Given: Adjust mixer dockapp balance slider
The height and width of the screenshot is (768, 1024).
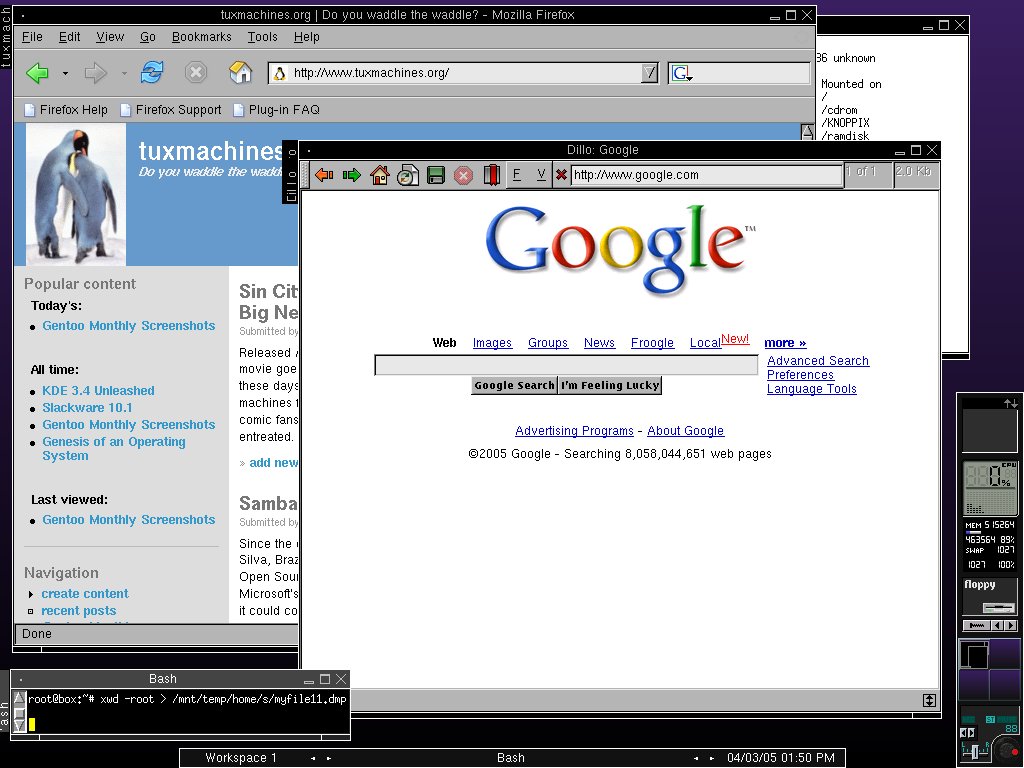Looking at the screenshot, I should pos(976,752).
